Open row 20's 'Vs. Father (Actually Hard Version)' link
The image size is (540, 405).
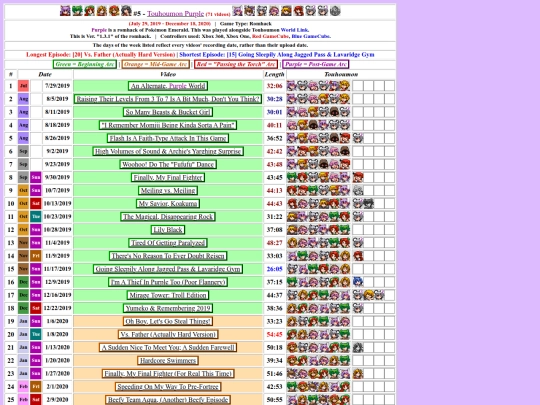(x=168, y=334)
